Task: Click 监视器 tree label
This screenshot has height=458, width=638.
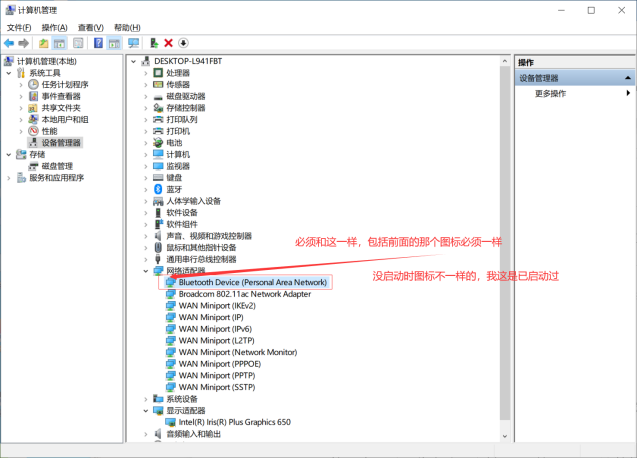Action: point(178,166)
